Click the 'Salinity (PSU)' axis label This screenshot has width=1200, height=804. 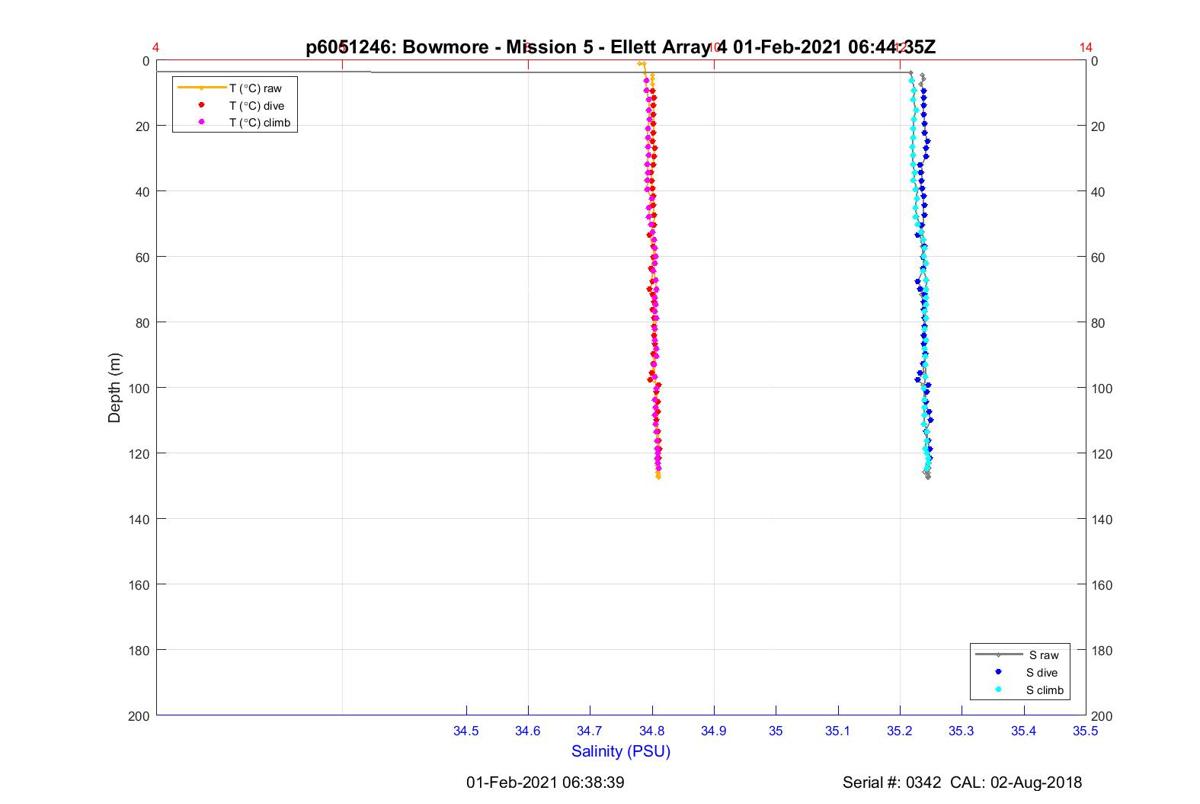(621, 751)
